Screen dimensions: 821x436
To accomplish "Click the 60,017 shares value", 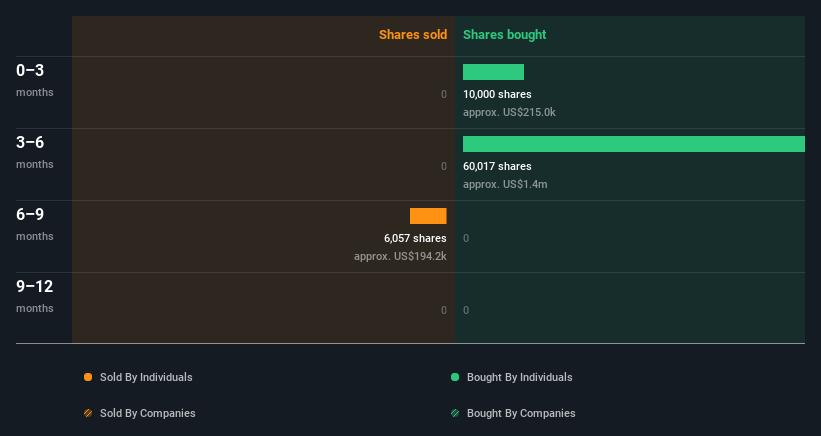I will pos(497,166).
